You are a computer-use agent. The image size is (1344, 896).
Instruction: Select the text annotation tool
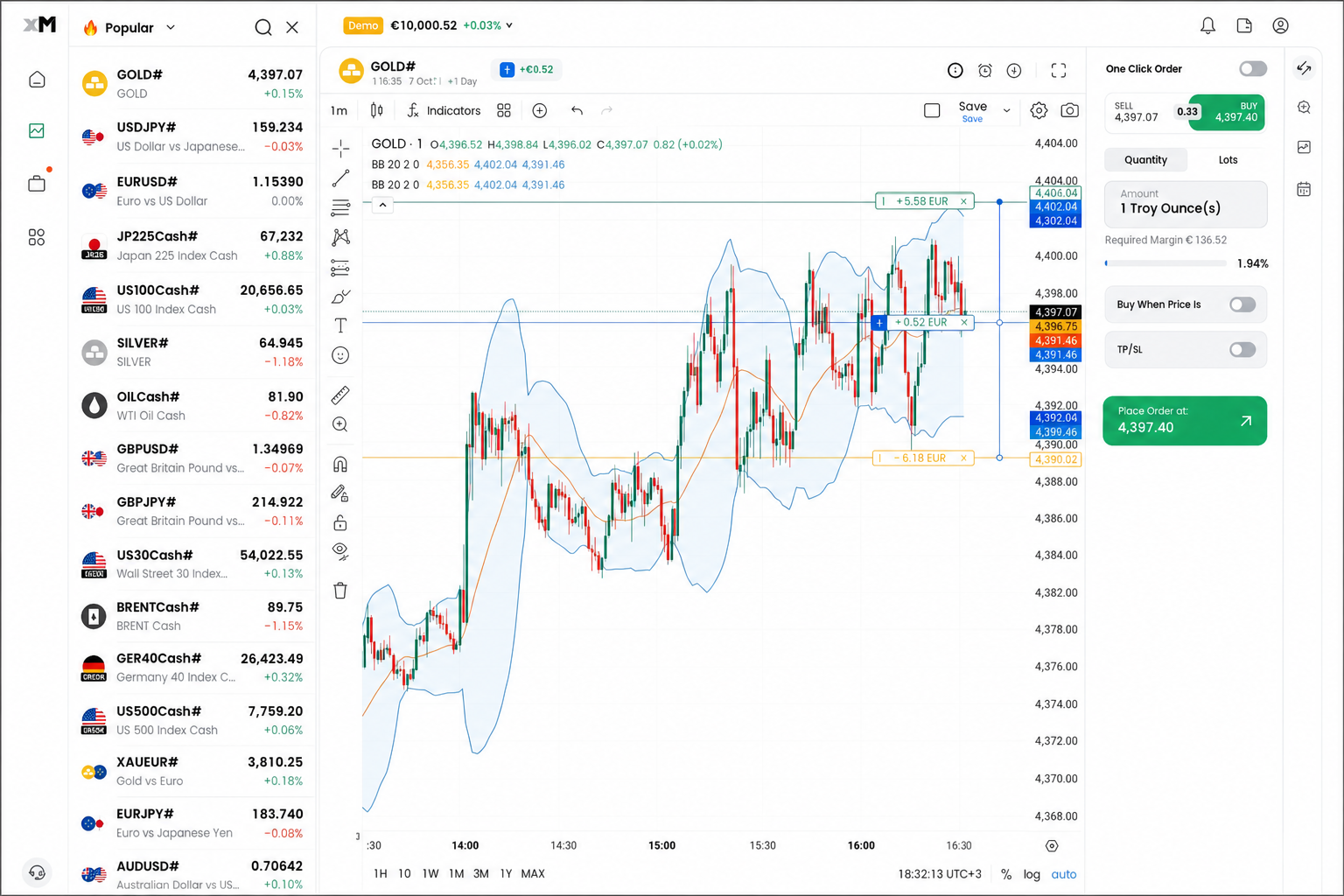340,325
